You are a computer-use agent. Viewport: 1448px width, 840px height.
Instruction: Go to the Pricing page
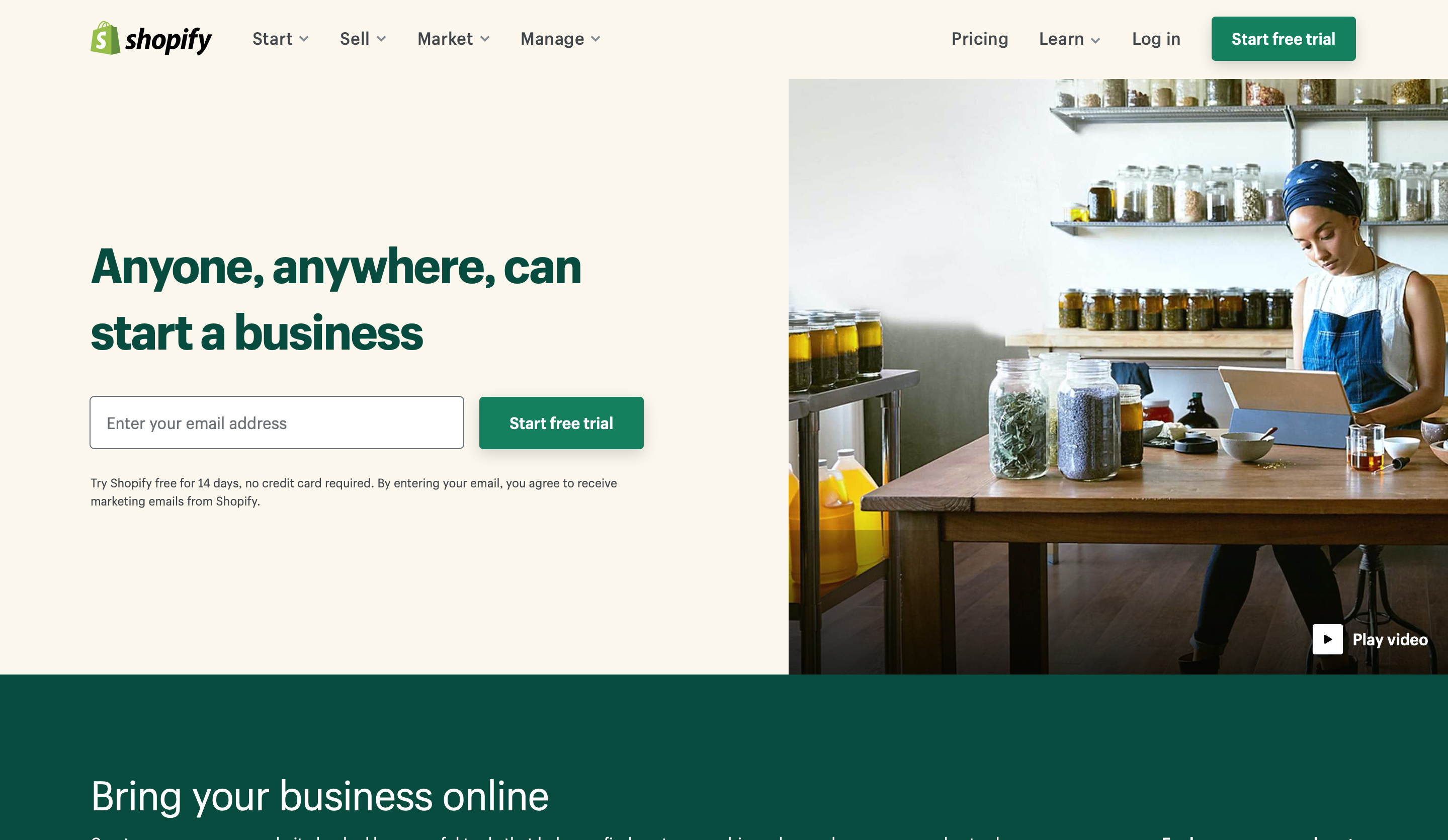click(x=980, y=39)
